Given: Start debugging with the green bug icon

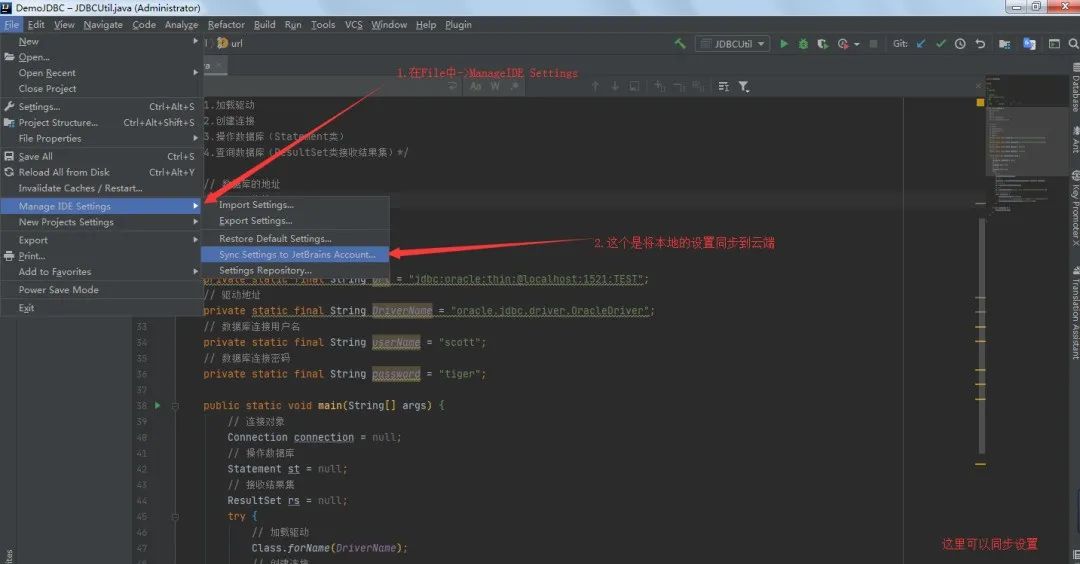Looking at the screenshot, I should [x=803, y=43].
